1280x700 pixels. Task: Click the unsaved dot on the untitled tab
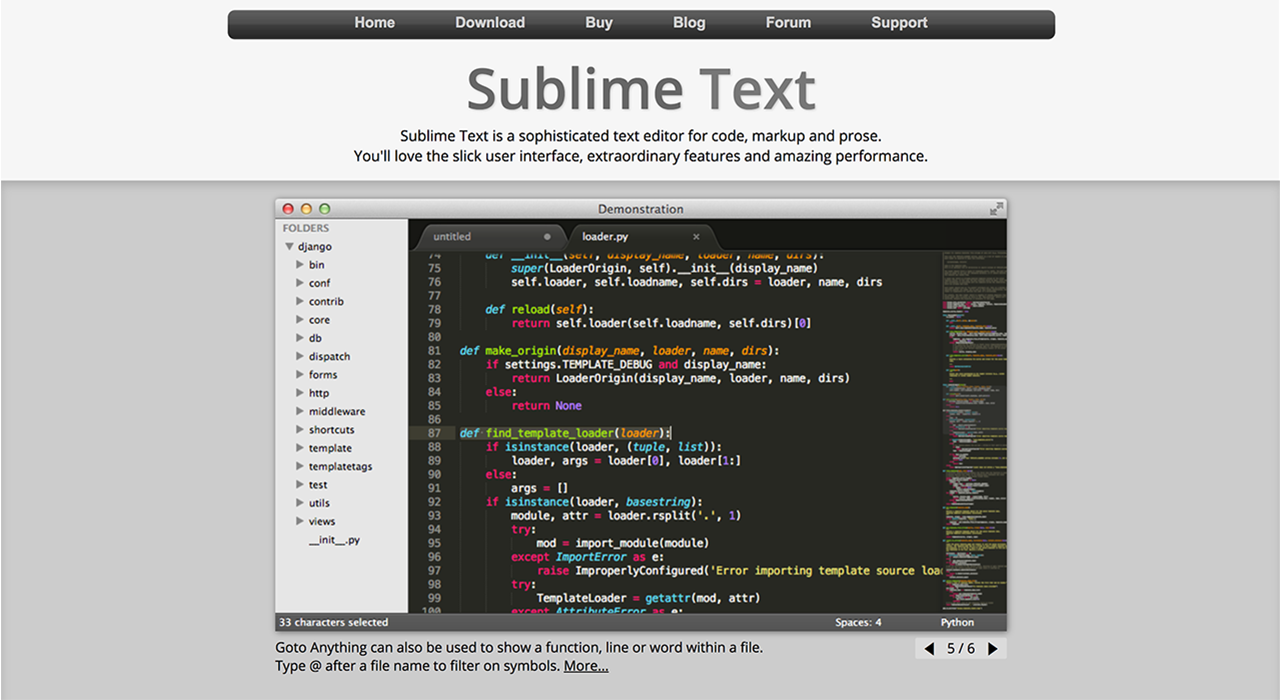click(547, 237)
